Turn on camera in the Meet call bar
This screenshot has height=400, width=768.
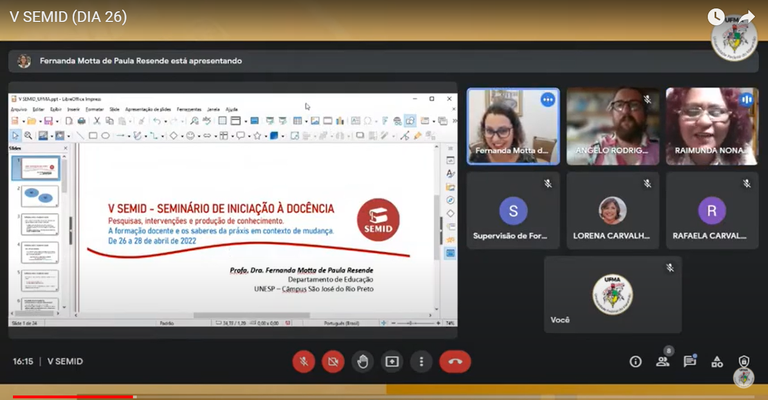(333, 362)
